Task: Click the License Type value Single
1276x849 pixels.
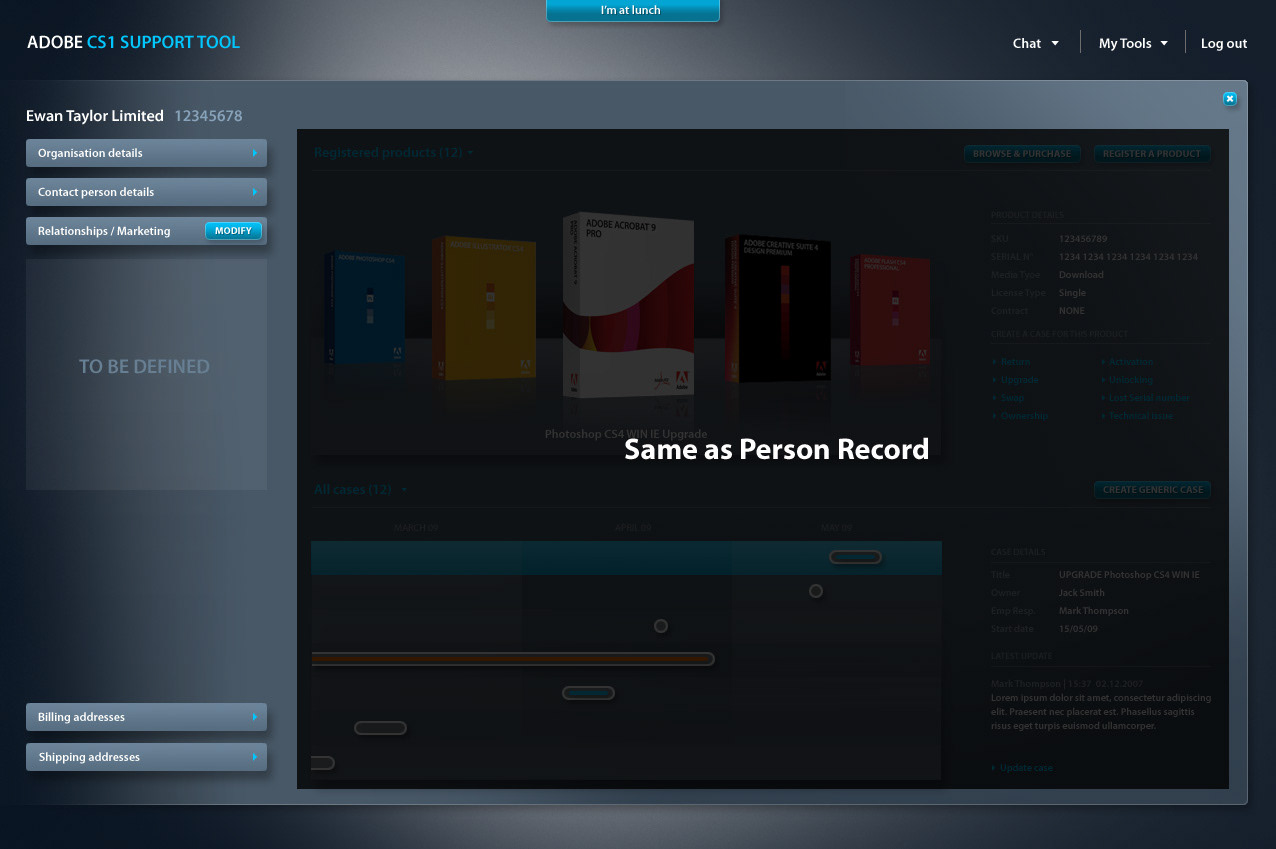Action: (1072, 293)
